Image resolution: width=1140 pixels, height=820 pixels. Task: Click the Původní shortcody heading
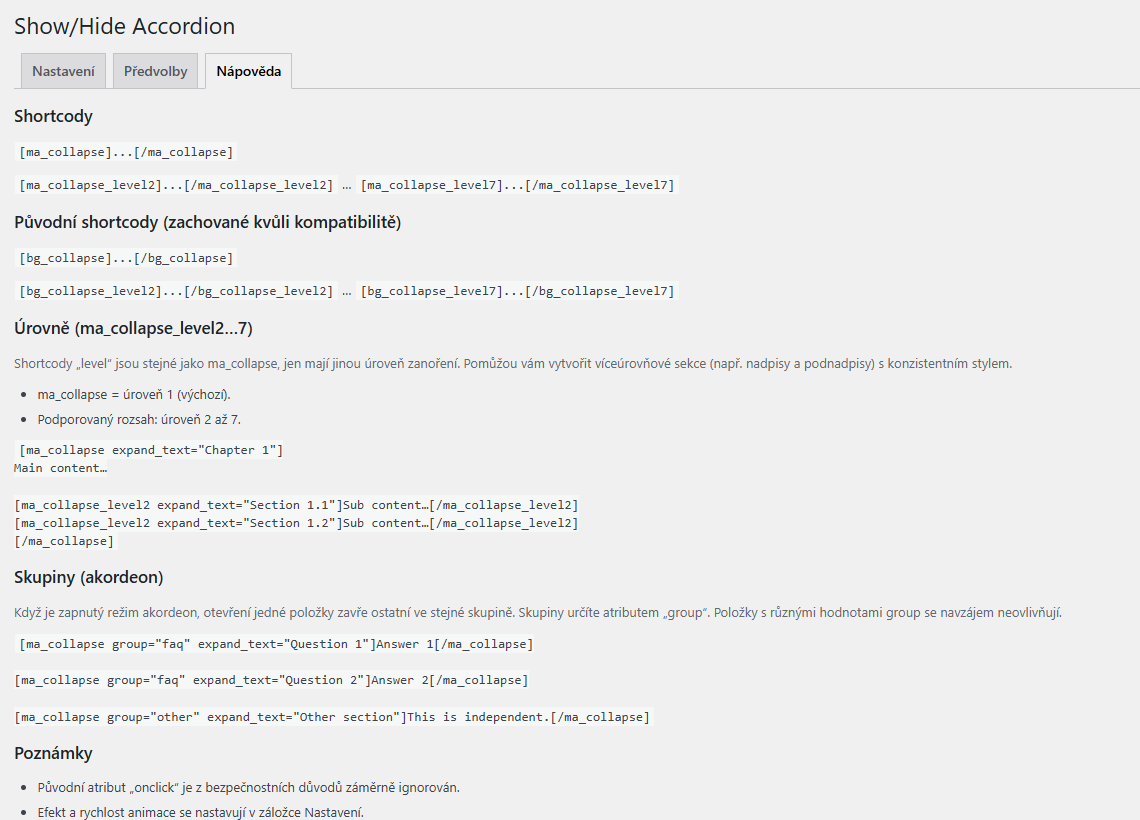pyautogui.click(x=208, y=222)
